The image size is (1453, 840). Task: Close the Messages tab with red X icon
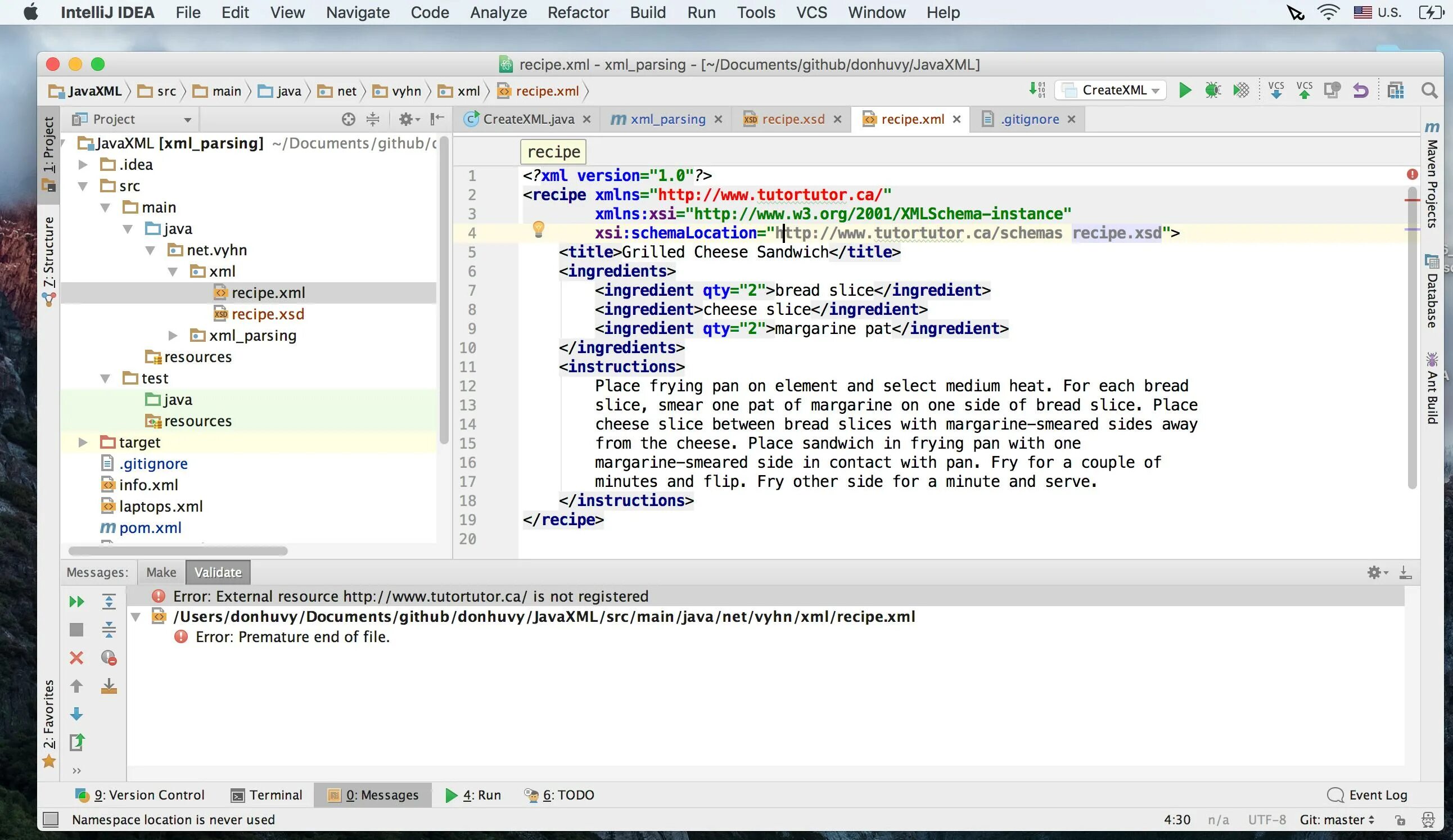click(76, 658)
